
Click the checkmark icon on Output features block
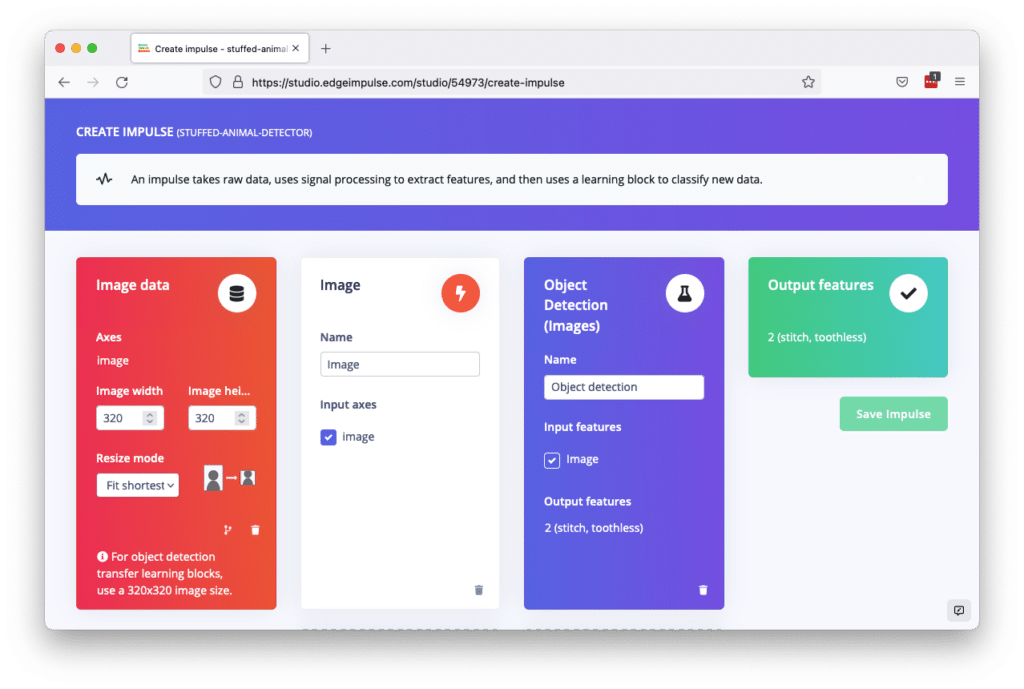tap(908, 292)
